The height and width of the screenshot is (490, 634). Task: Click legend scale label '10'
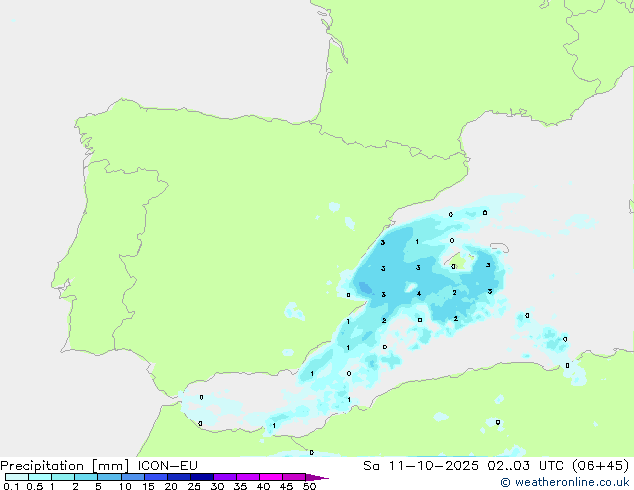(x=125, y=486)
